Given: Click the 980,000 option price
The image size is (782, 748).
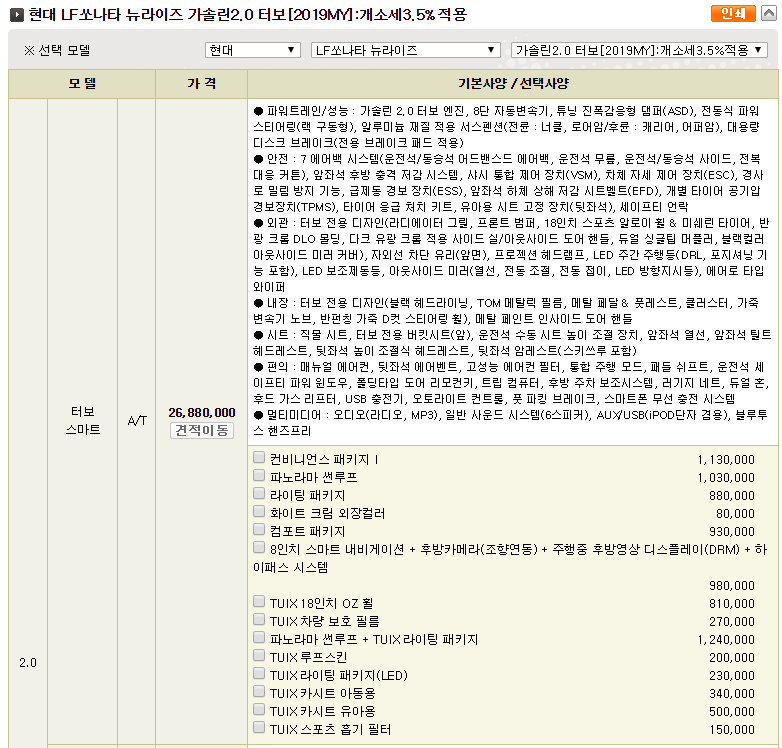Looking at the screenshot, I should [732, 585].
